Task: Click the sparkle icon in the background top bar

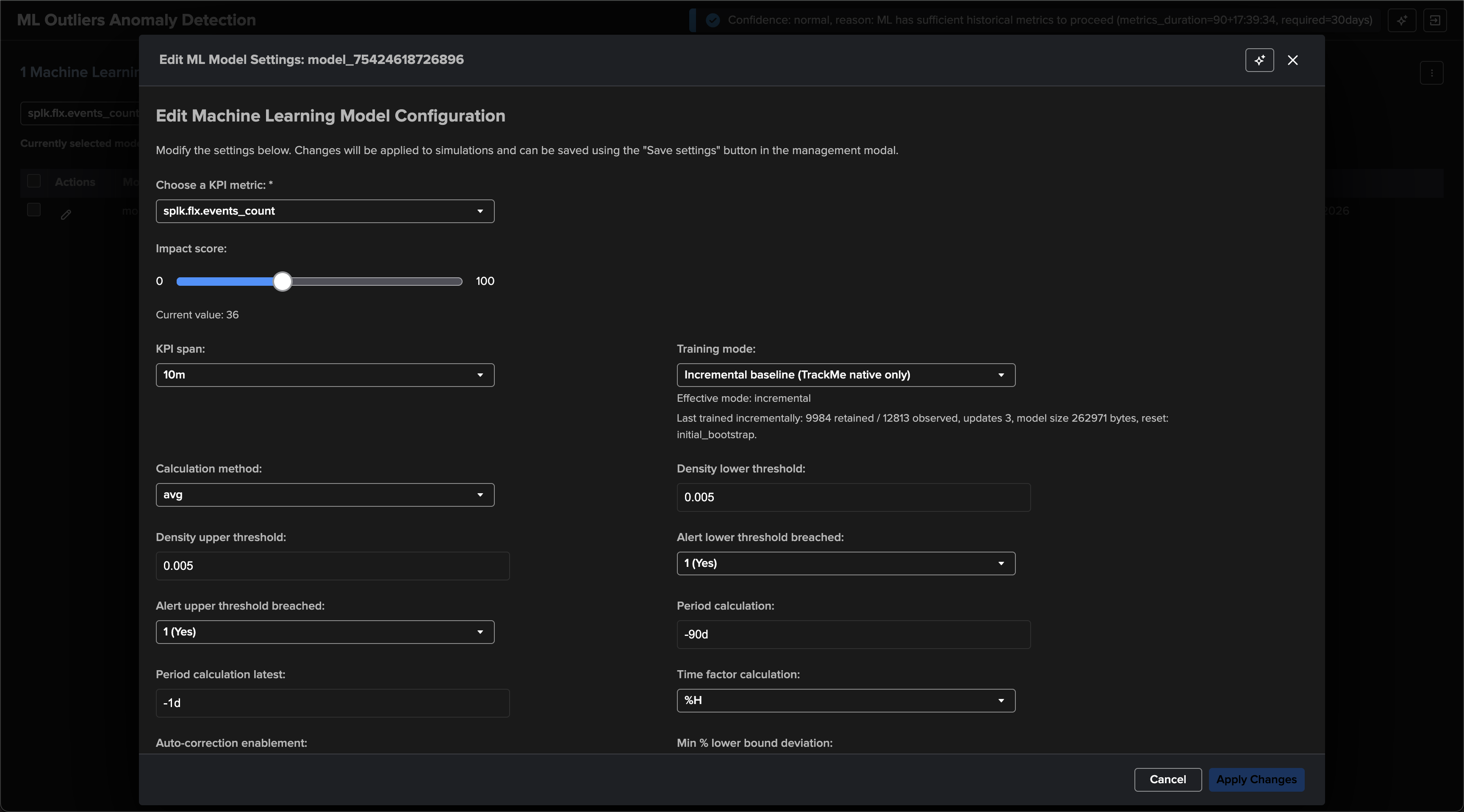Action: click(x=1402, y=20)
